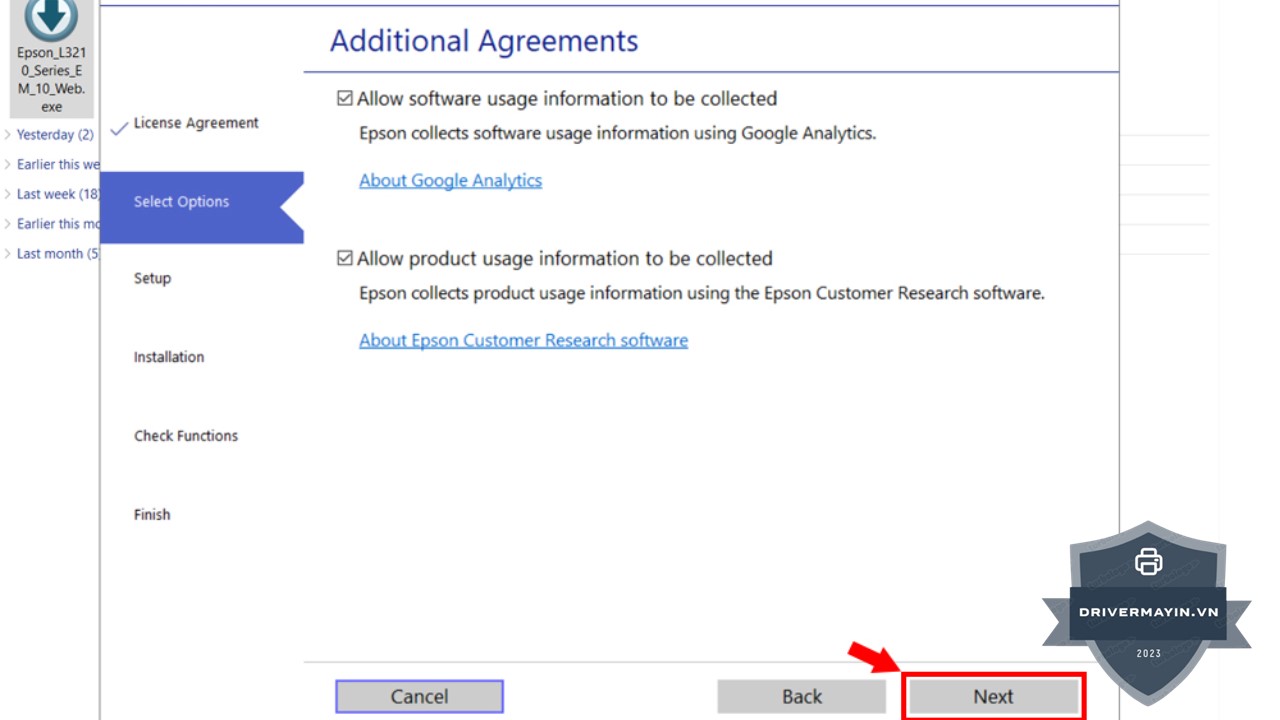Expand the Last week file group
The width and height of the screenshot is (1280, 720).
[9, 194]
